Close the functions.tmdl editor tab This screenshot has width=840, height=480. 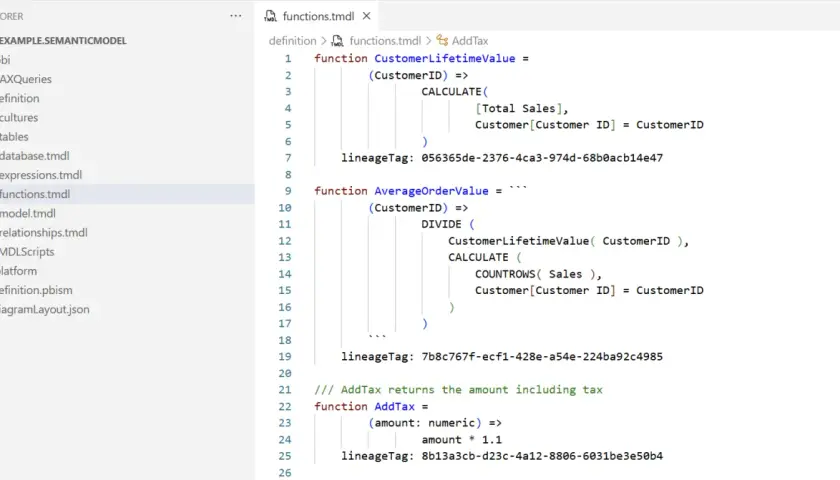[366, 16]
